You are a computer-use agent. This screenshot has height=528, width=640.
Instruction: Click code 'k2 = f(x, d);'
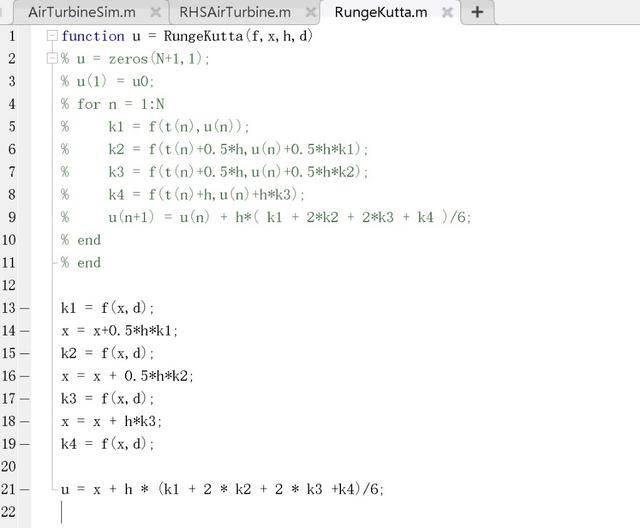coord(107,353)
